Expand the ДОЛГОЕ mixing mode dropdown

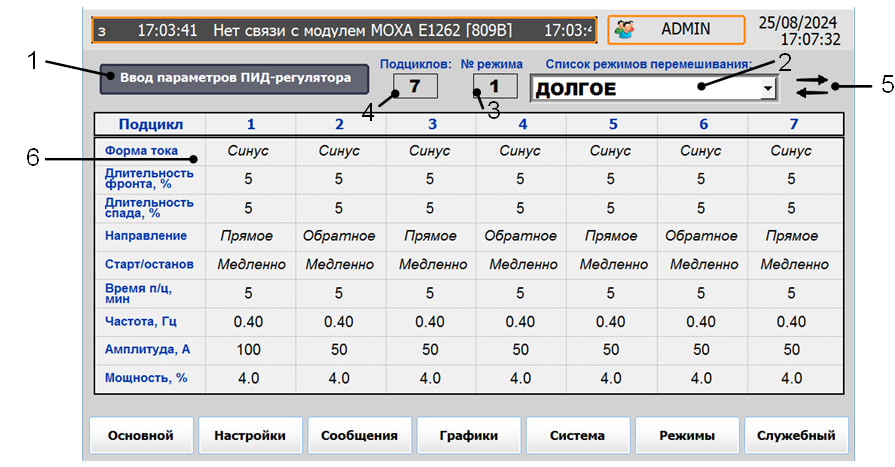click(x=768, y=89)
